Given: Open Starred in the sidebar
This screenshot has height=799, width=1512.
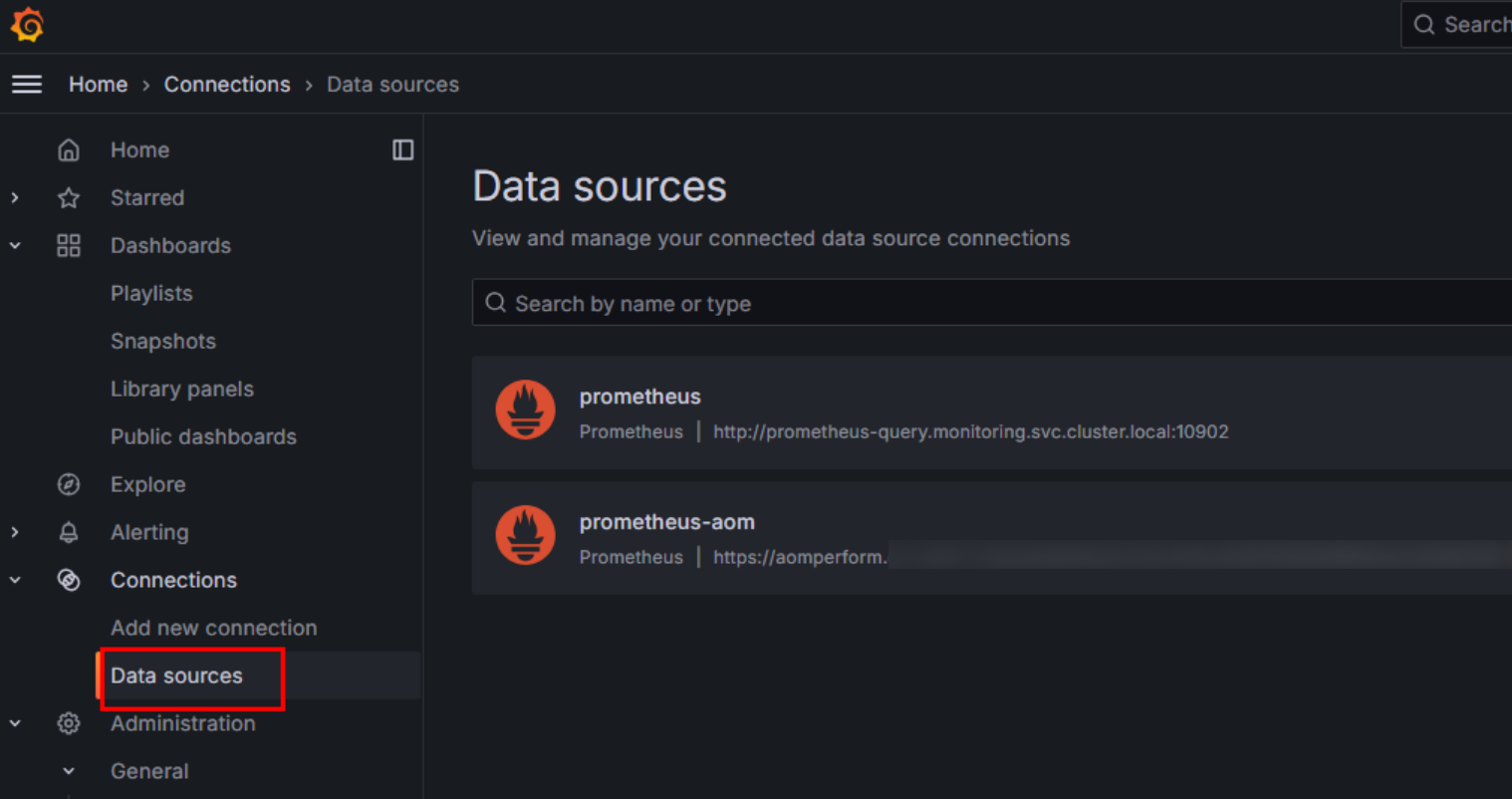Looking at the screenshot, I should click(147, 198).
